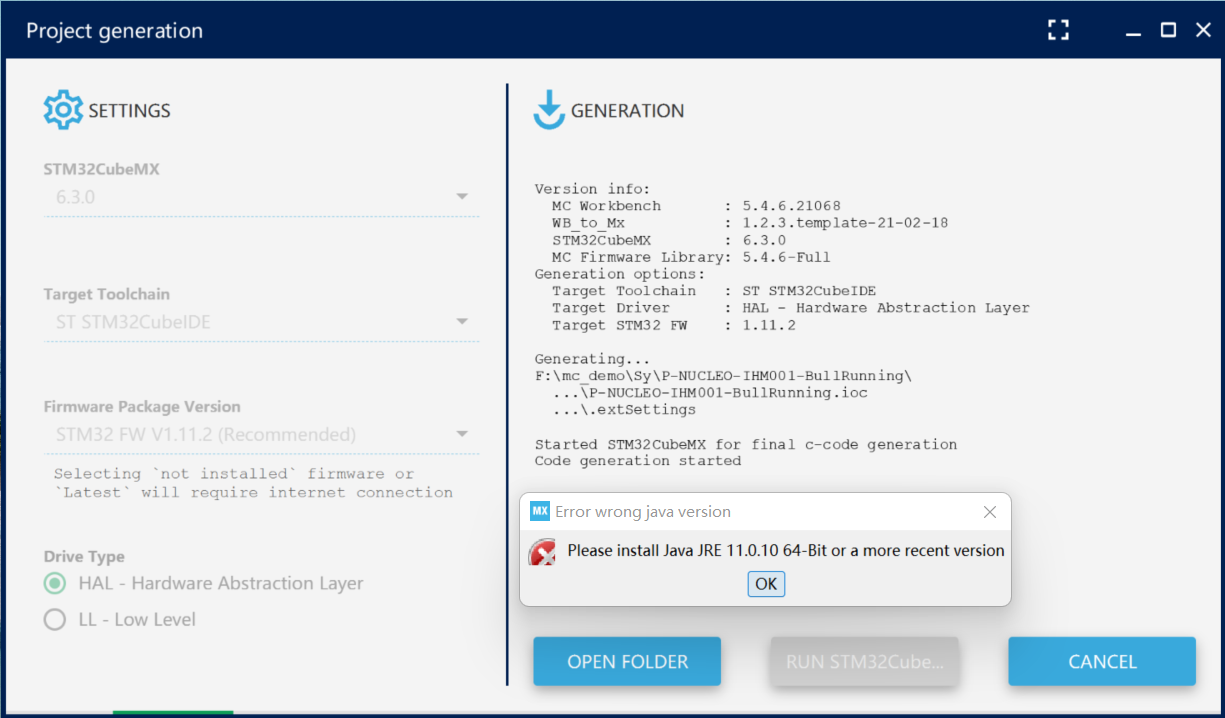Open the project output folder
The image size is (1225, 718).
627,661
